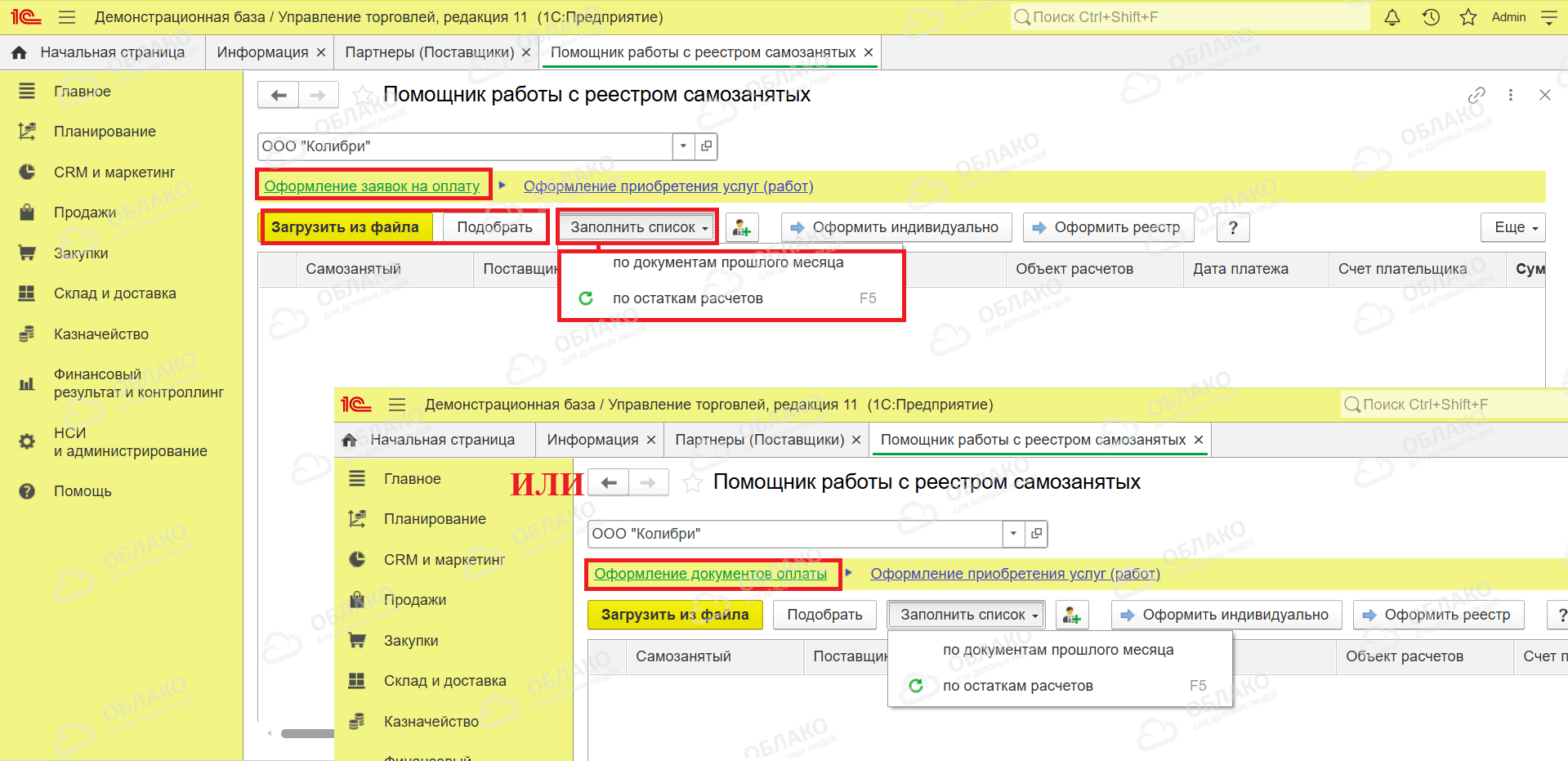1568x761 pixels.
Task: Open the three-dot options menu of the form
Action: point(1511,95)
